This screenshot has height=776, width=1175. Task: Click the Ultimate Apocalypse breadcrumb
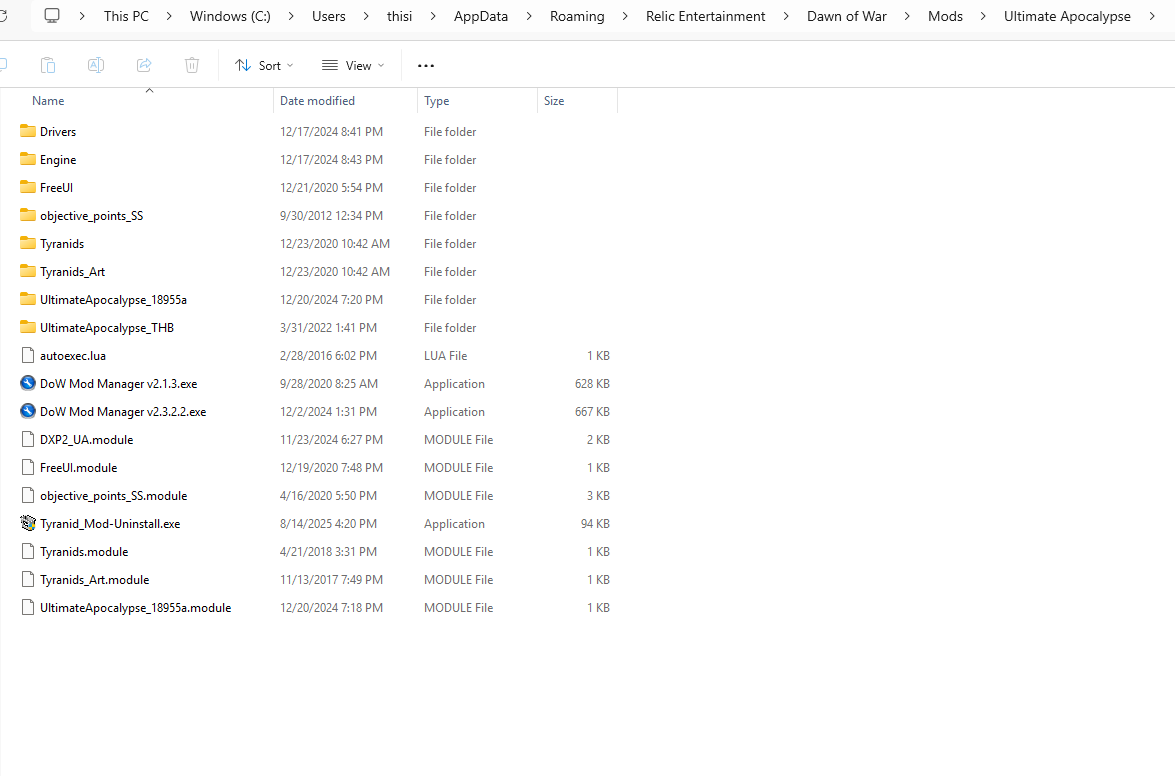tap(1067, 16)
